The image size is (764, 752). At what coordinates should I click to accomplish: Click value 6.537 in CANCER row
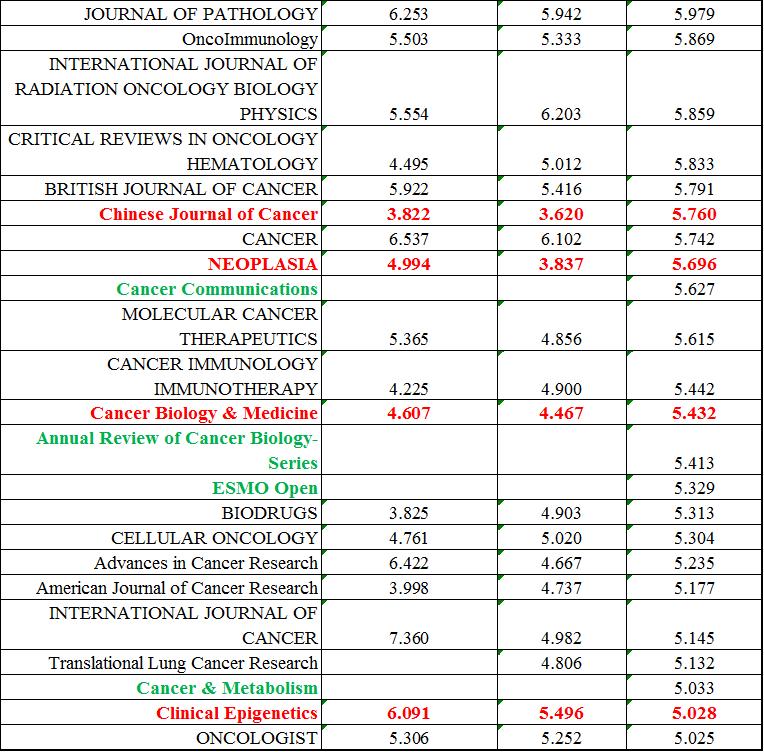tap(408, 238)
